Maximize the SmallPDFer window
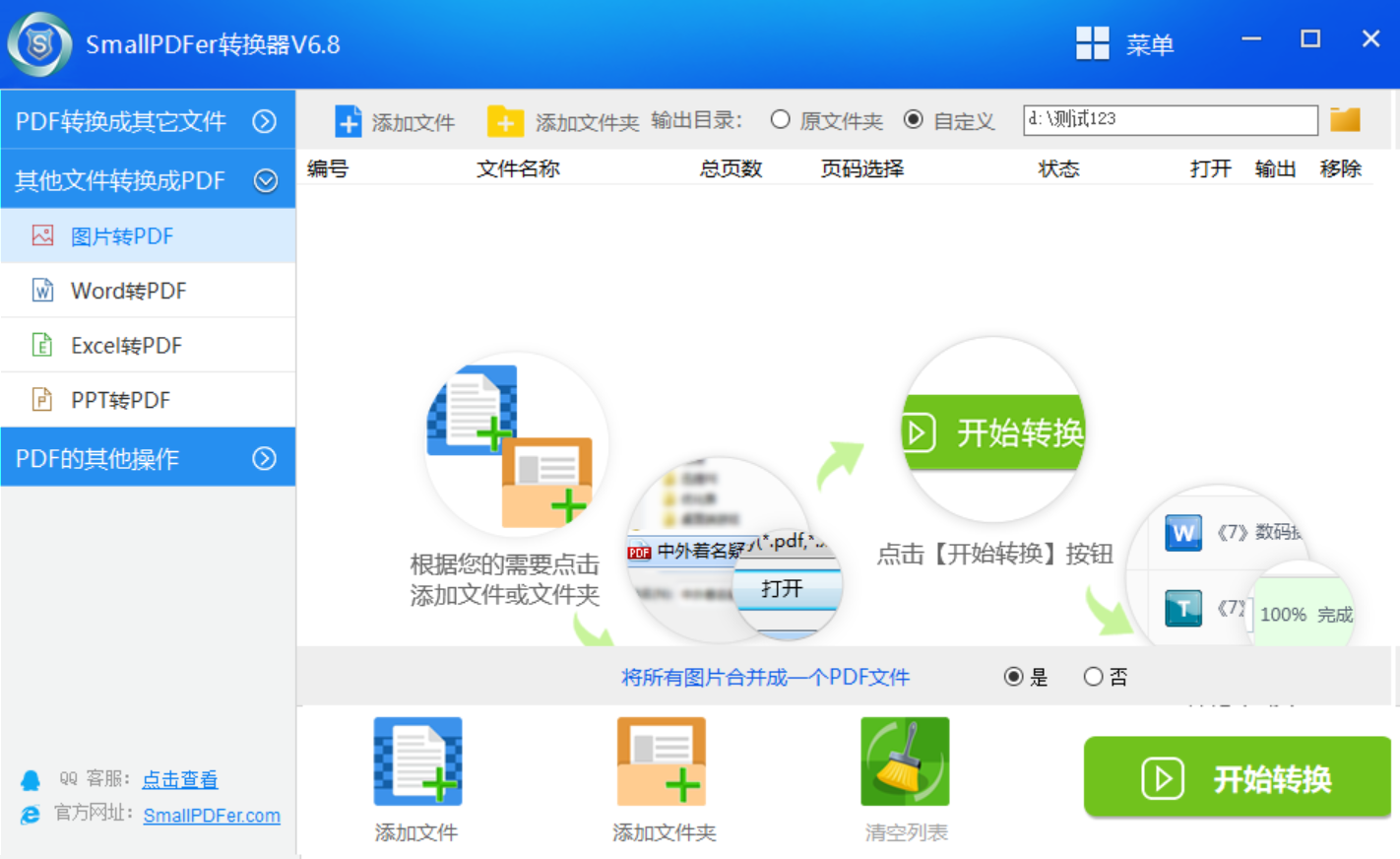 [x=1310, y=39]
